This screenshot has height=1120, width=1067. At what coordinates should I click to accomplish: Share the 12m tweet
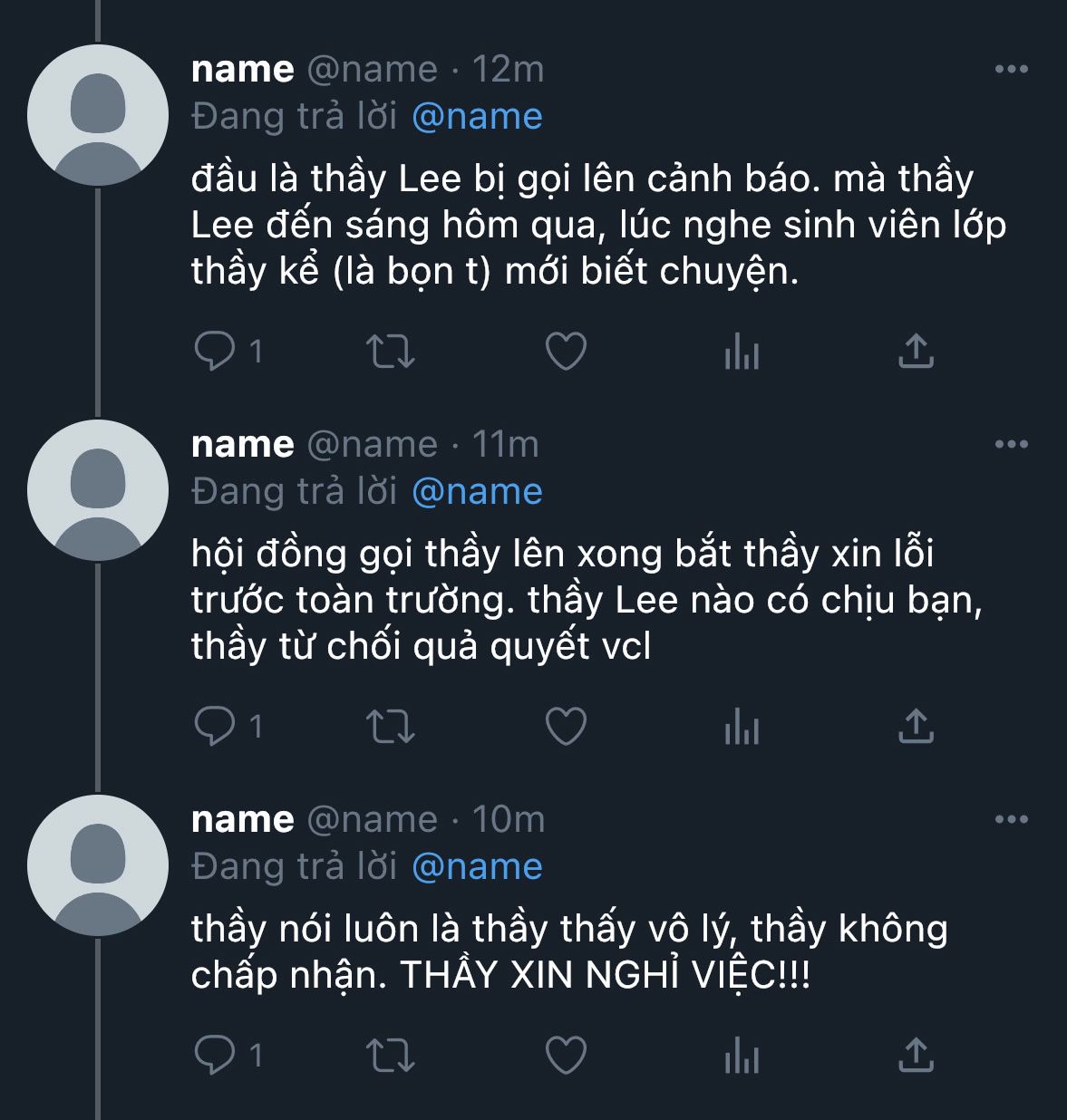click(916, 352)
